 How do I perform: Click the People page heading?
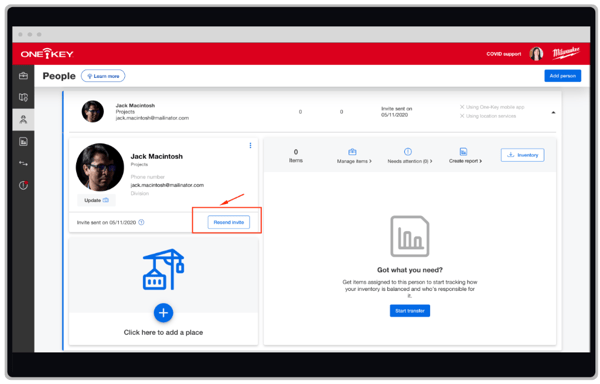tap(59, 76)
